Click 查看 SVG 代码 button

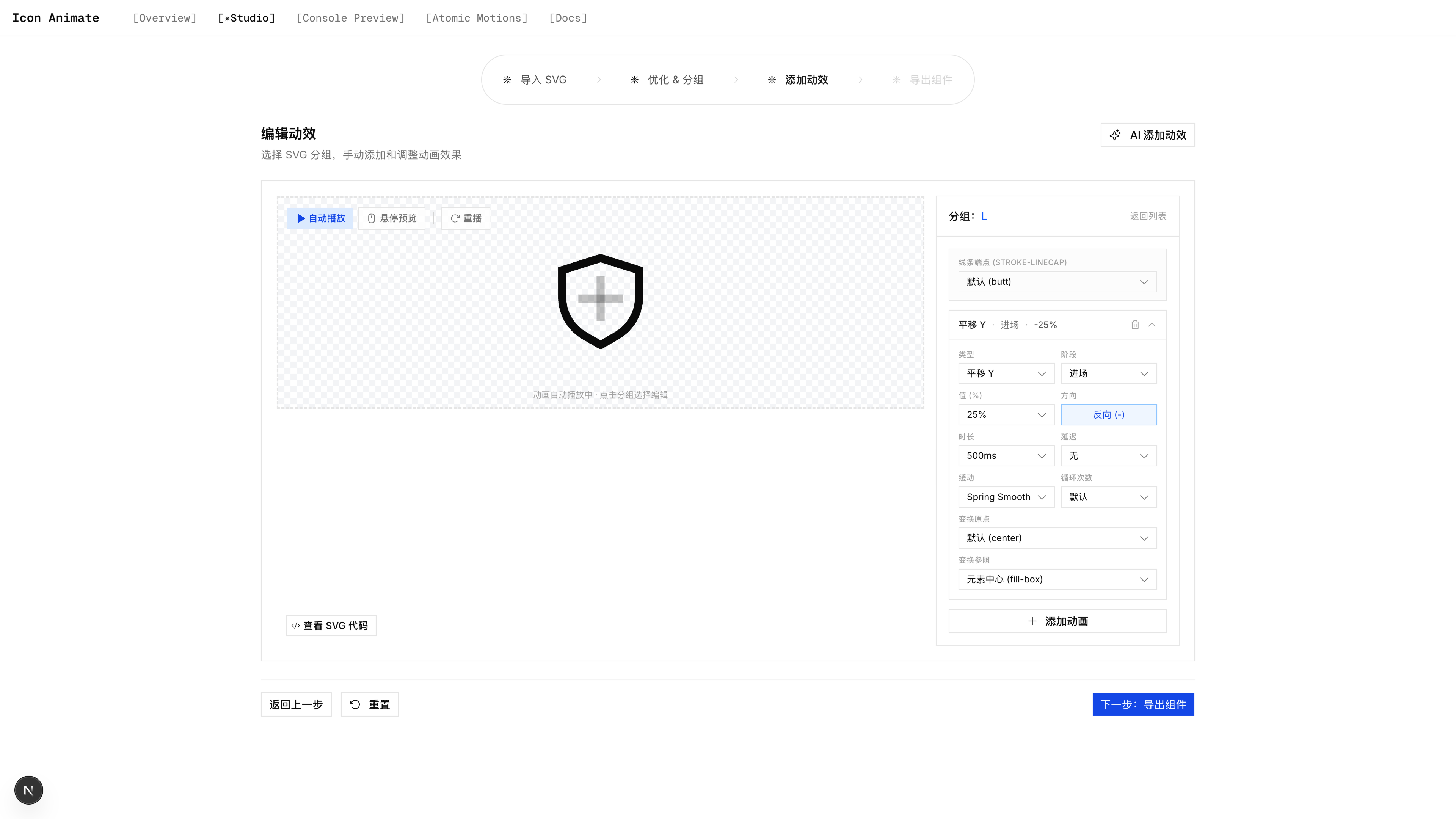tap(331, 625)
